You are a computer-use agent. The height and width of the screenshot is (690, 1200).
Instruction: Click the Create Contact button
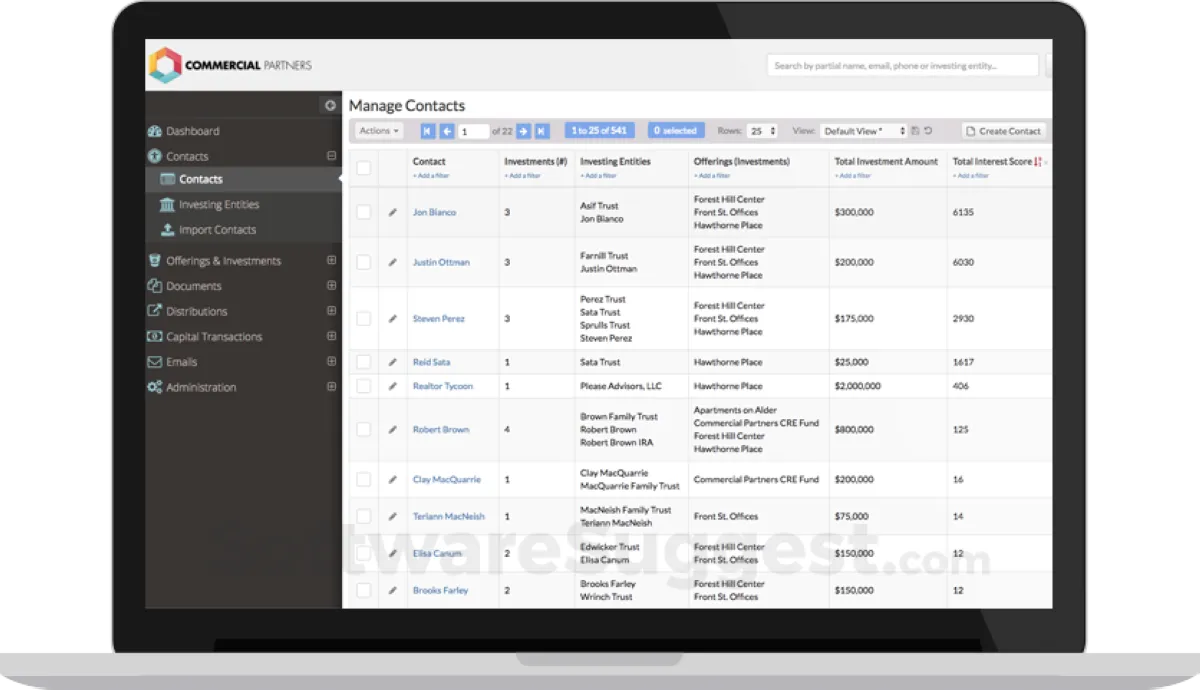click(x=1004, y=131)
